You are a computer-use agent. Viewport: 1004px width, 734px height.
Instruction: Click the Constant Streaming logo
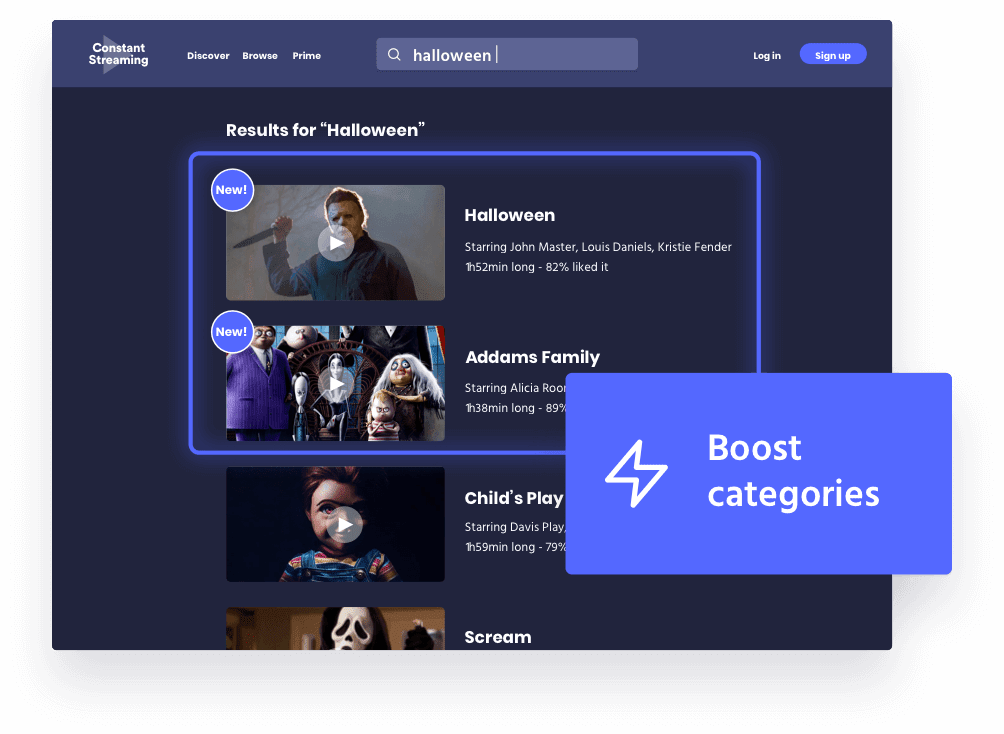118,54
